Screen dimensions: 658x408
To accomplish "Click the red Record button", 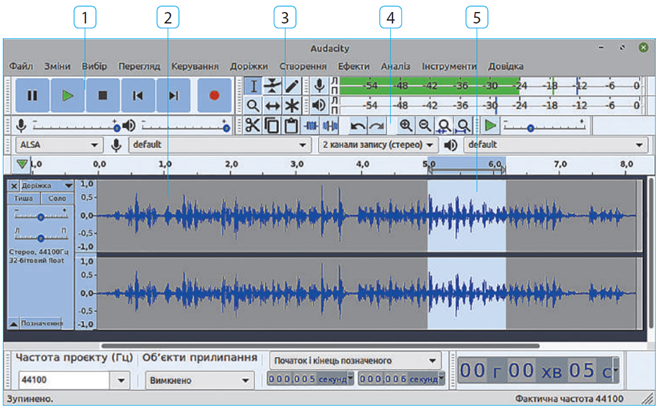I will 212,95.
